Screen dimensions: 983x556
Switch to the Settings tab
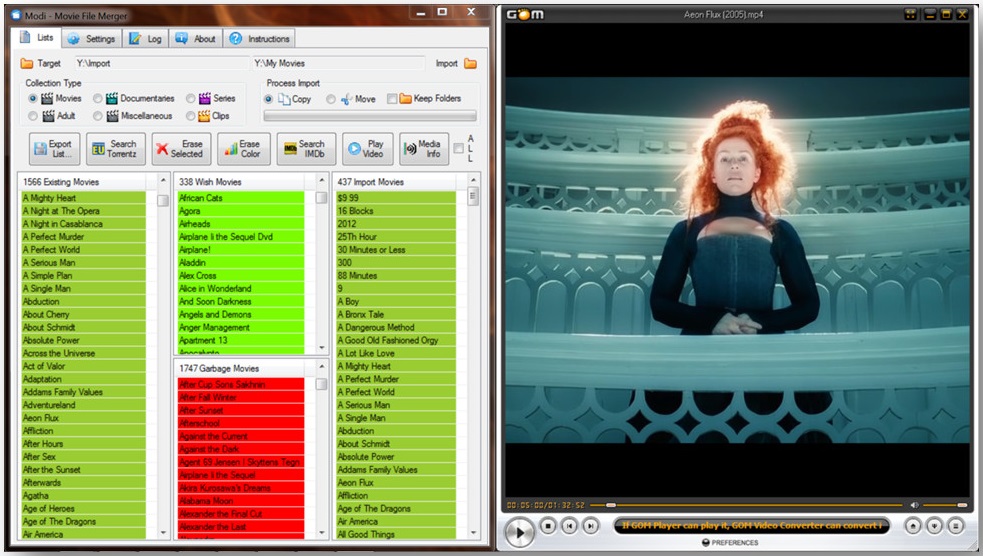pos(92,39)
